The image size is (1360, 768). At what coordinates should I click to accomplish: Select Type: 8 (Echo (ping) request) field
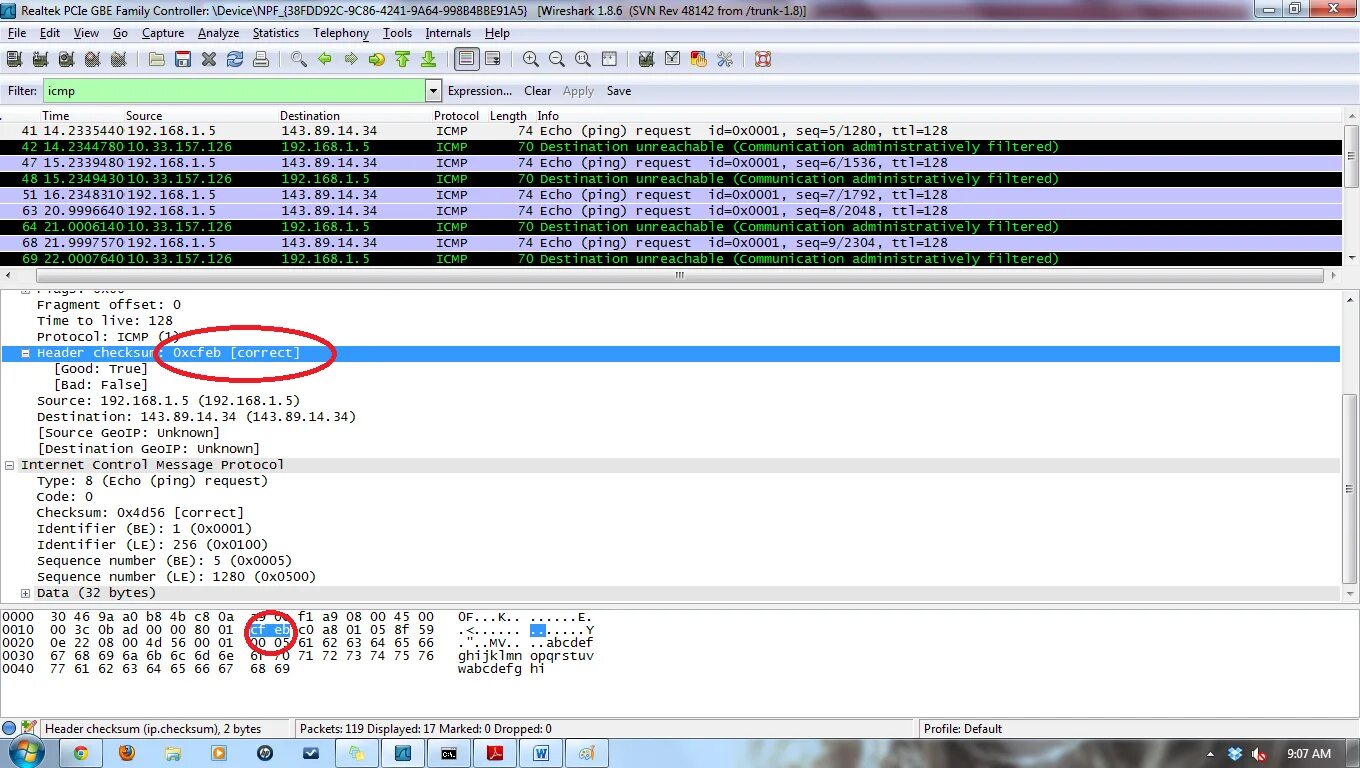pyautogui.click(x=152, y=481)
